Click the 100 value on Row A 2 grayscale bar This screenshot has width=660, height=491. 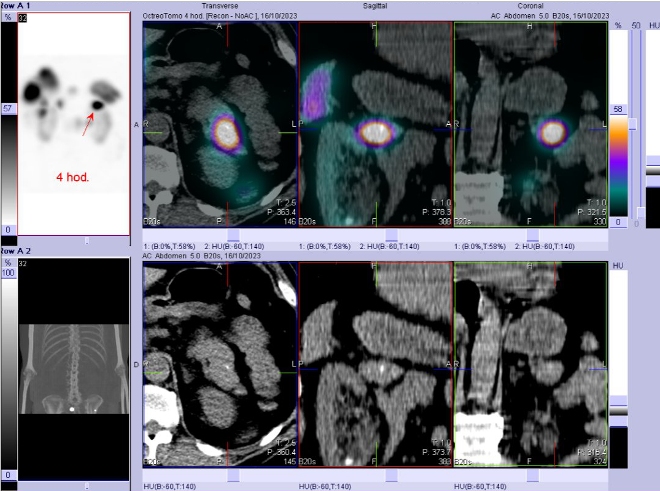tap(8, 273)
